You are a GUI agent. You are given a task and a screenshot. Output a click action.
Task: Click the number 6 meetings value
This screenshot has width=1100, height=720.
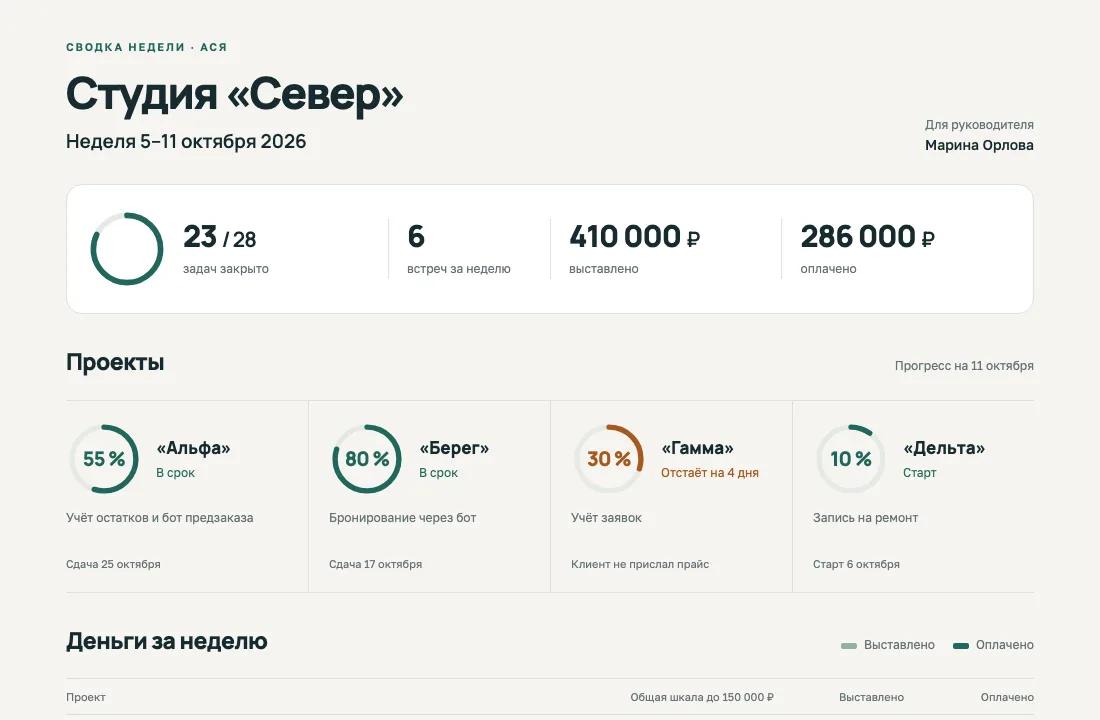pos(416,236)
